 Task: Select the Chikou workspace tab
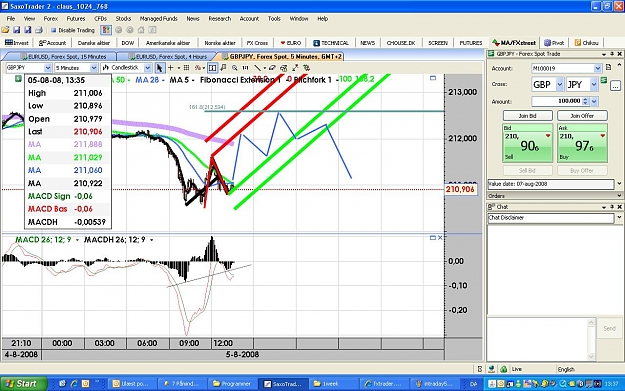[x=586, y=43]
